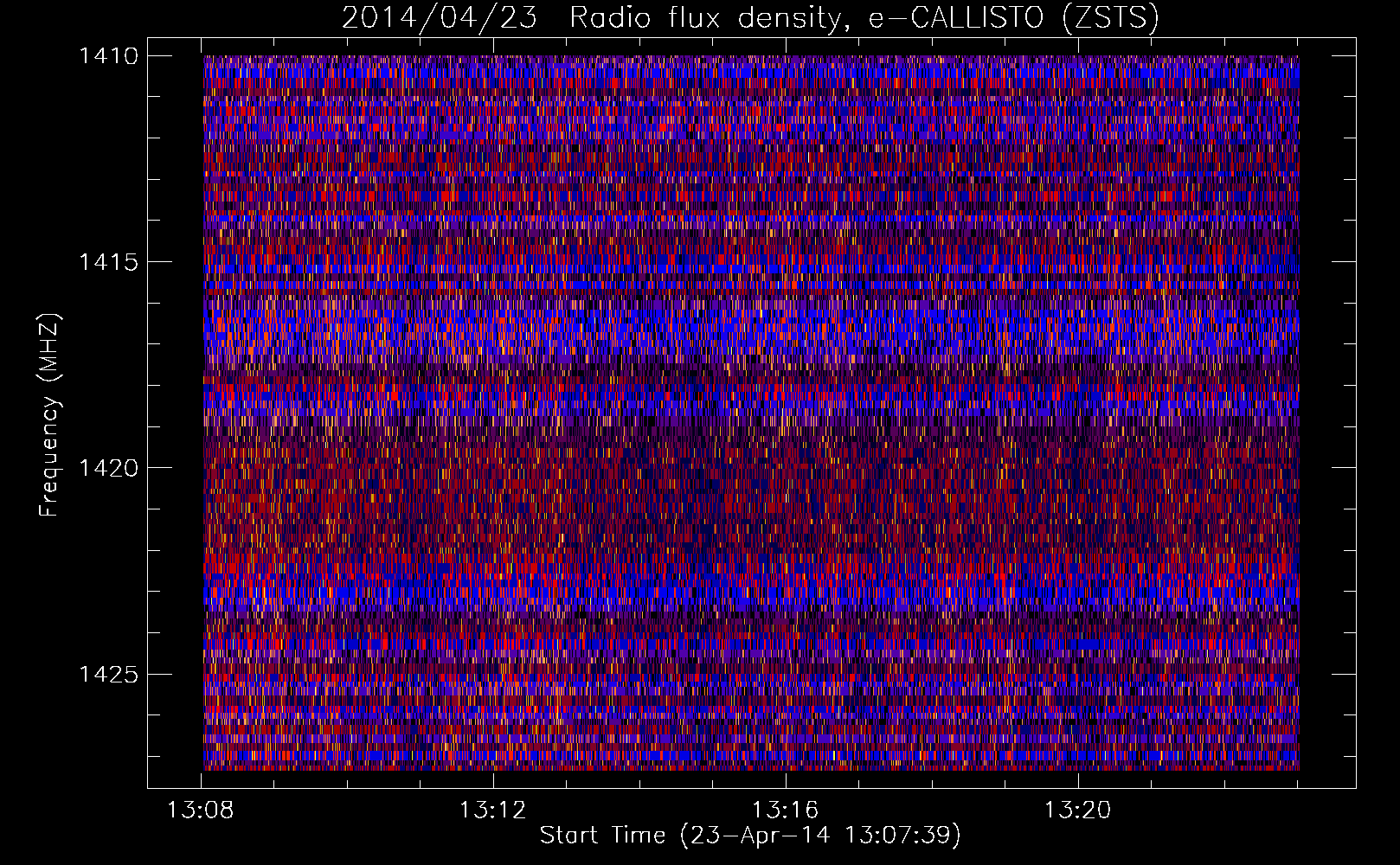Screen dimensions: 1400x865
Task: Click the plot title "Radio flux density, e-CALLISTO (ZSTS)"
Action: point(864,17)
